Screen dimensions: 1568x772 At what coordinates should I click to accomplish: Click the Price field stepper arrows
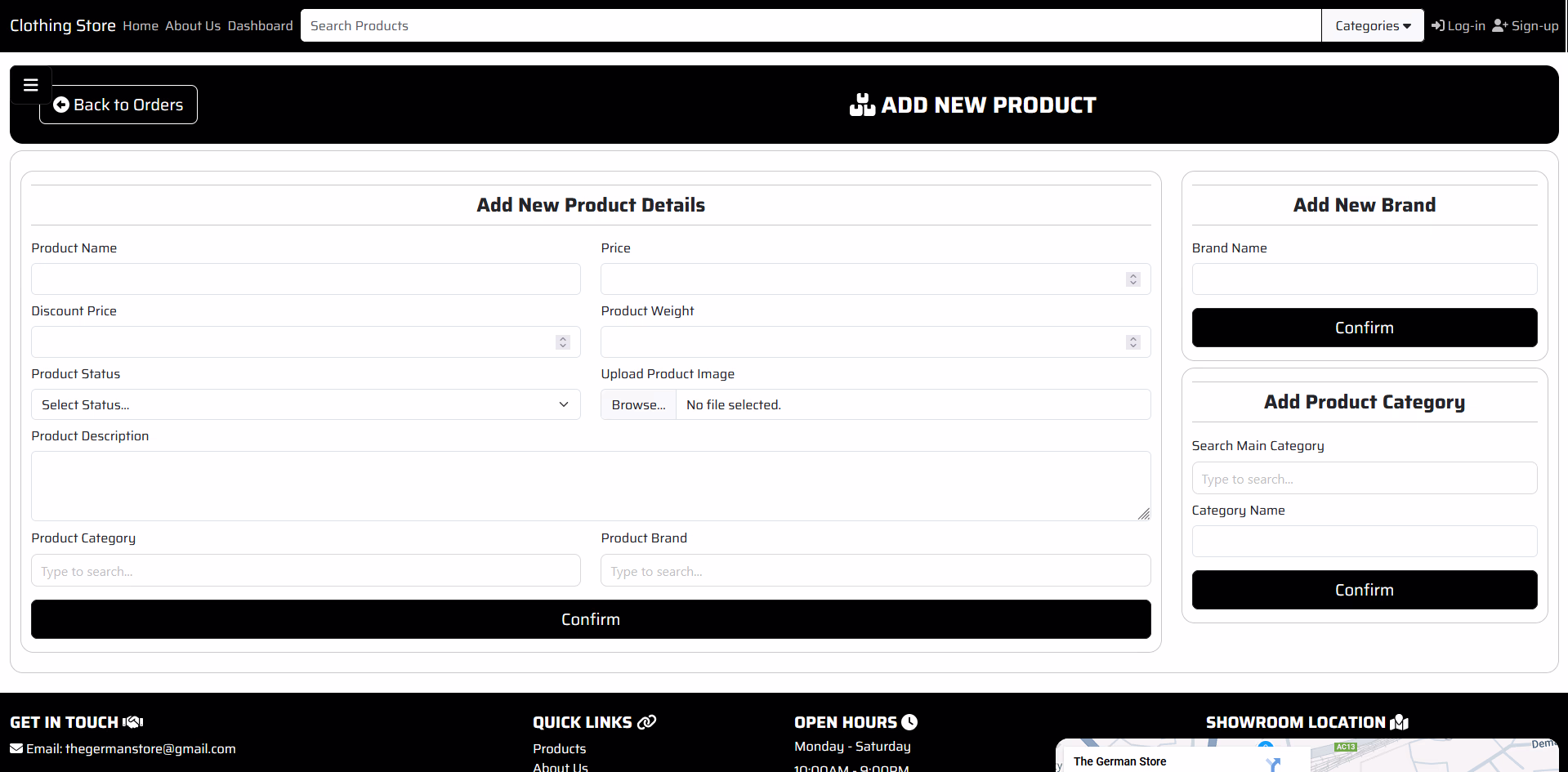point(1132,279)
